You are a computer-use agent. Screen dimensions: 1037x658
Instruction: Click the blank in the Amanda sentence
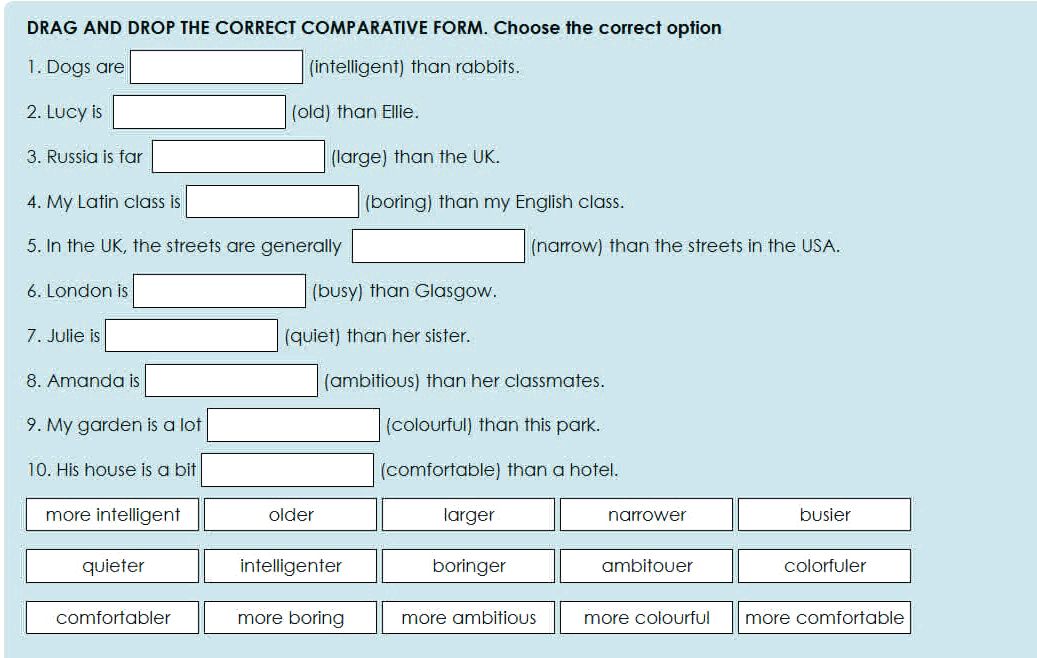pos(230,380)
